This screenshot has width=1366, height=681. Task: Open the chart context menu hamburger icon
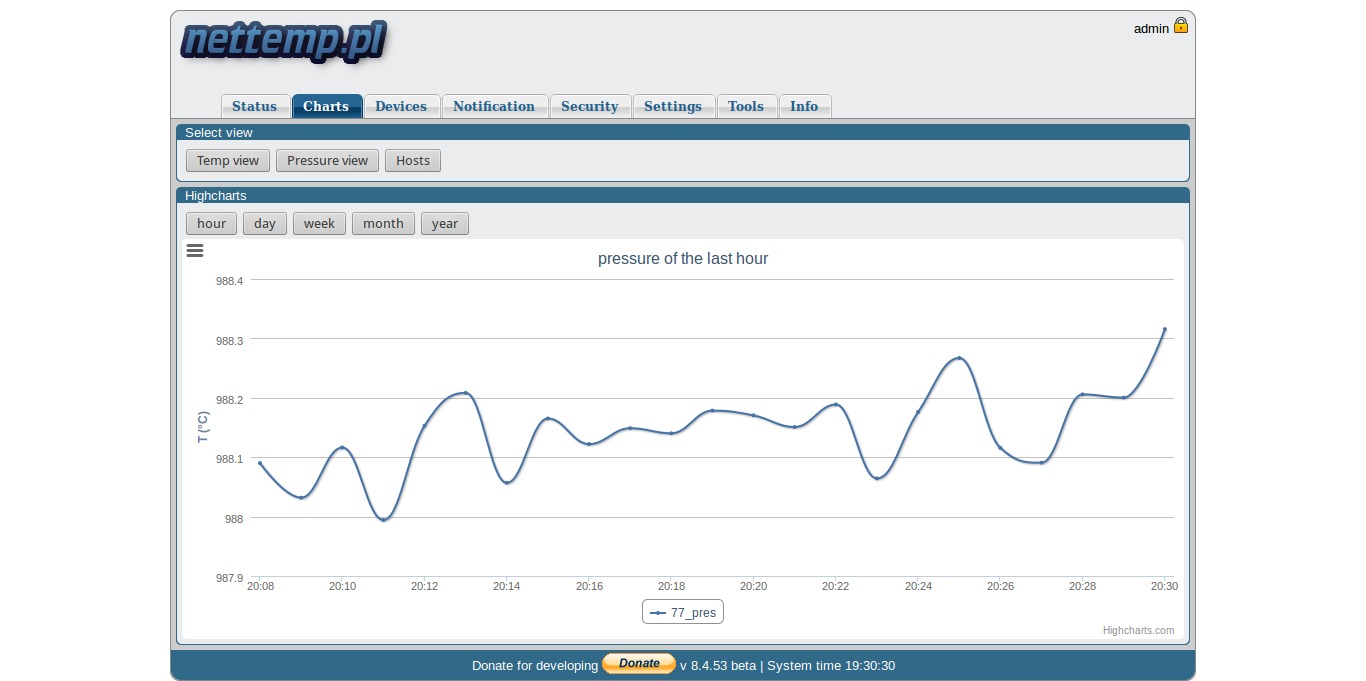pyautogui.click(x=195, y=250)
